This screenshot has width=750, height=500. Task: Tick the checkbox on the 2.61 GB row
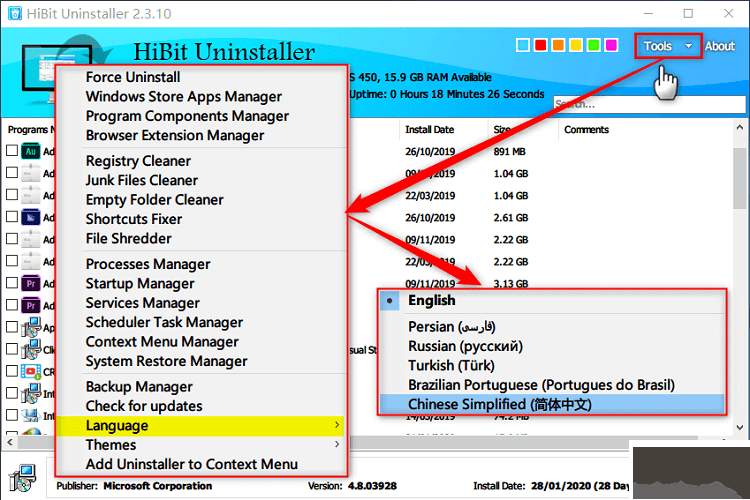pos(12,217)
